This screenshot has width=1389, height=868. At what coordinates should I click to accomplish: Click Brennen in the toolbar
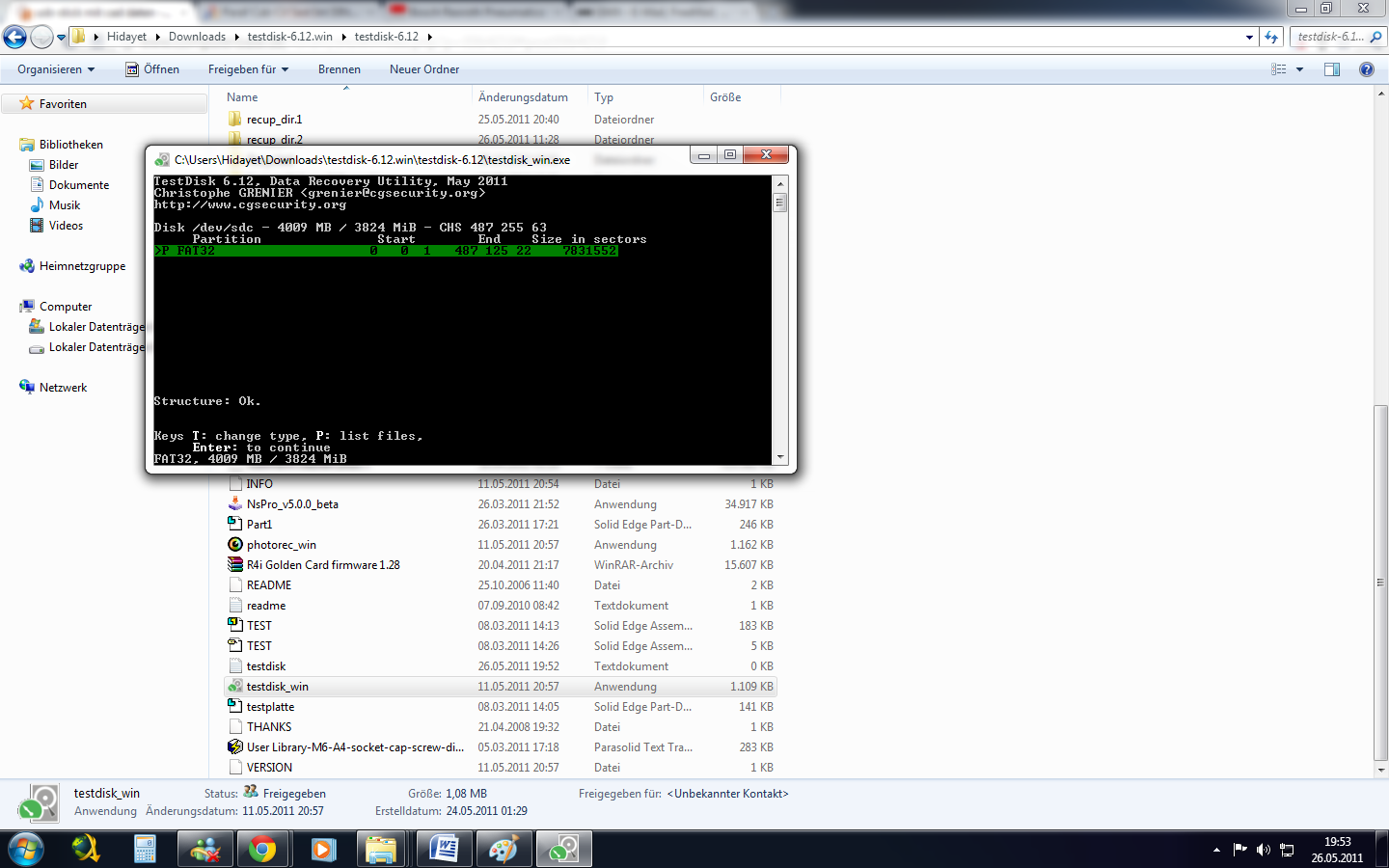click(x=340, y=69)
